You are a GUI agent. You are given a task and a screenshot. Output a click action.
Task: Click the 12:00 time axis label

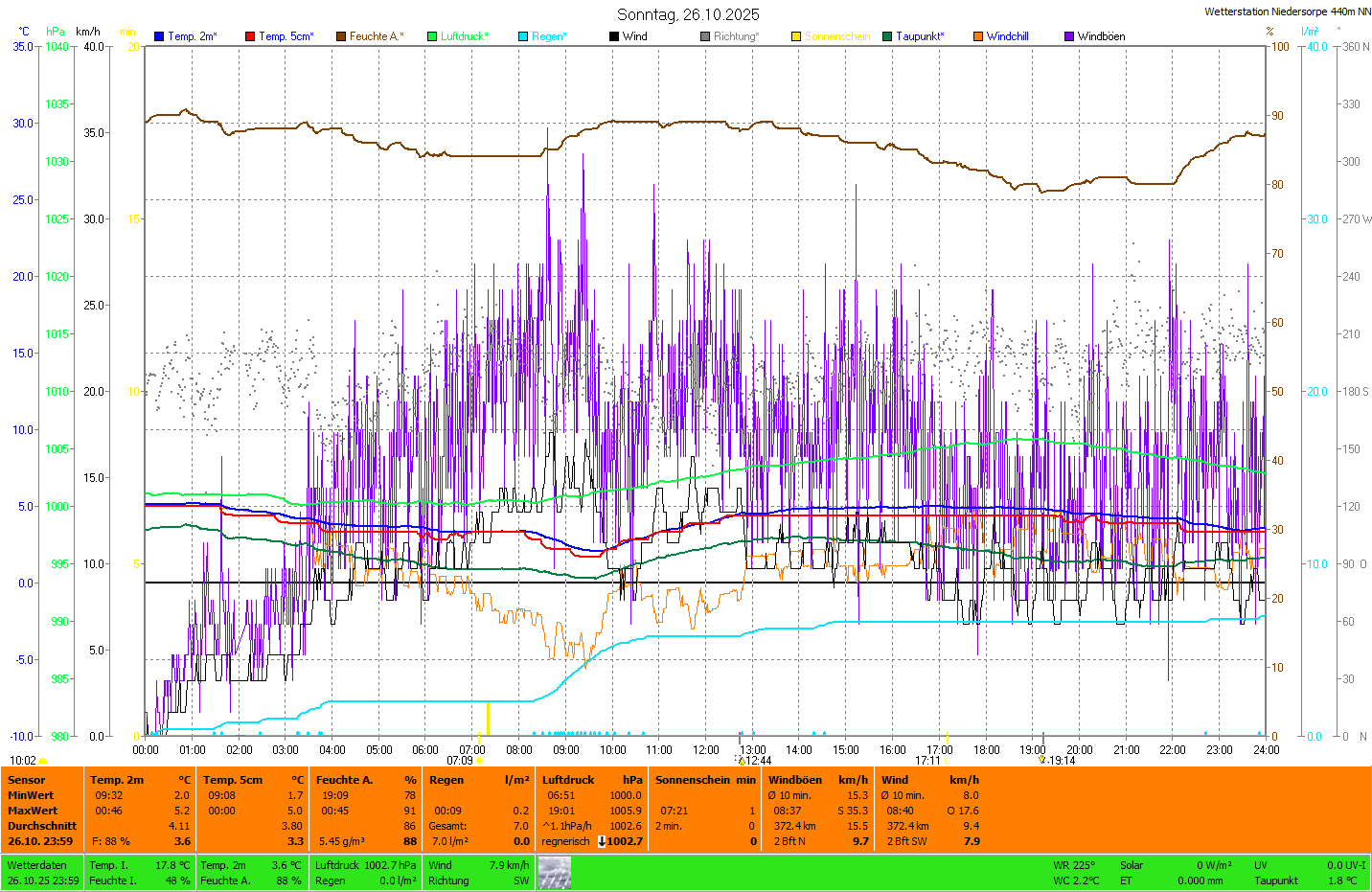click(706, 750)
